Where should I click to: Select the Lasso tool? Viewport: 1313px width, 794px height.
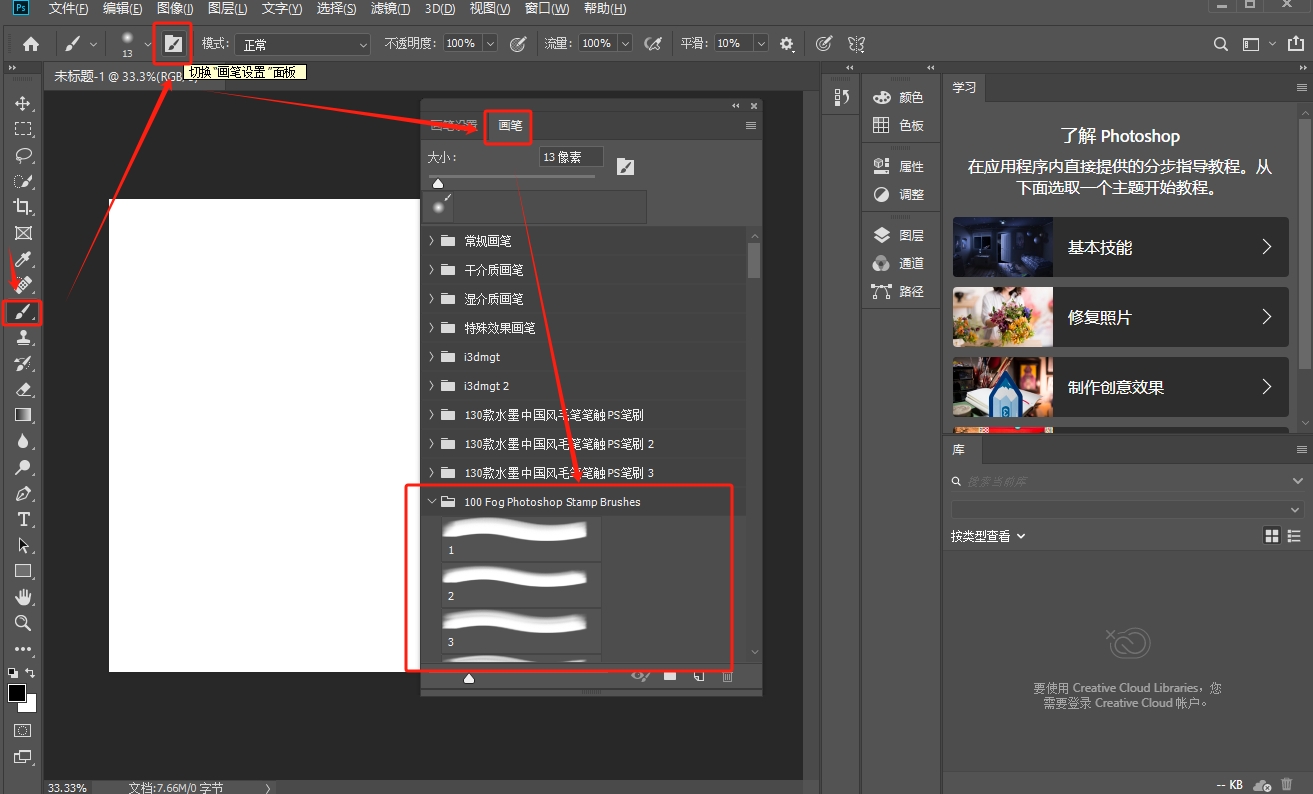pos(23,155)
